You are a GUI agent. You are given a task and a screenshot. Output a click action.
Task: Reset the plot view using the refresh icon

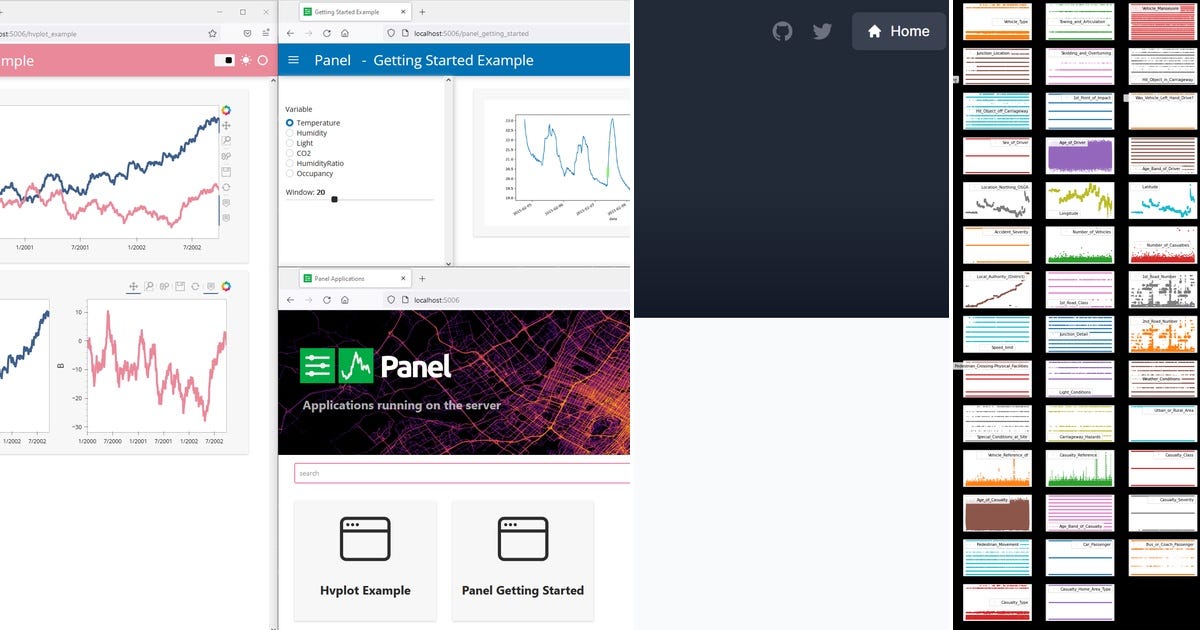tap(226, 187)
